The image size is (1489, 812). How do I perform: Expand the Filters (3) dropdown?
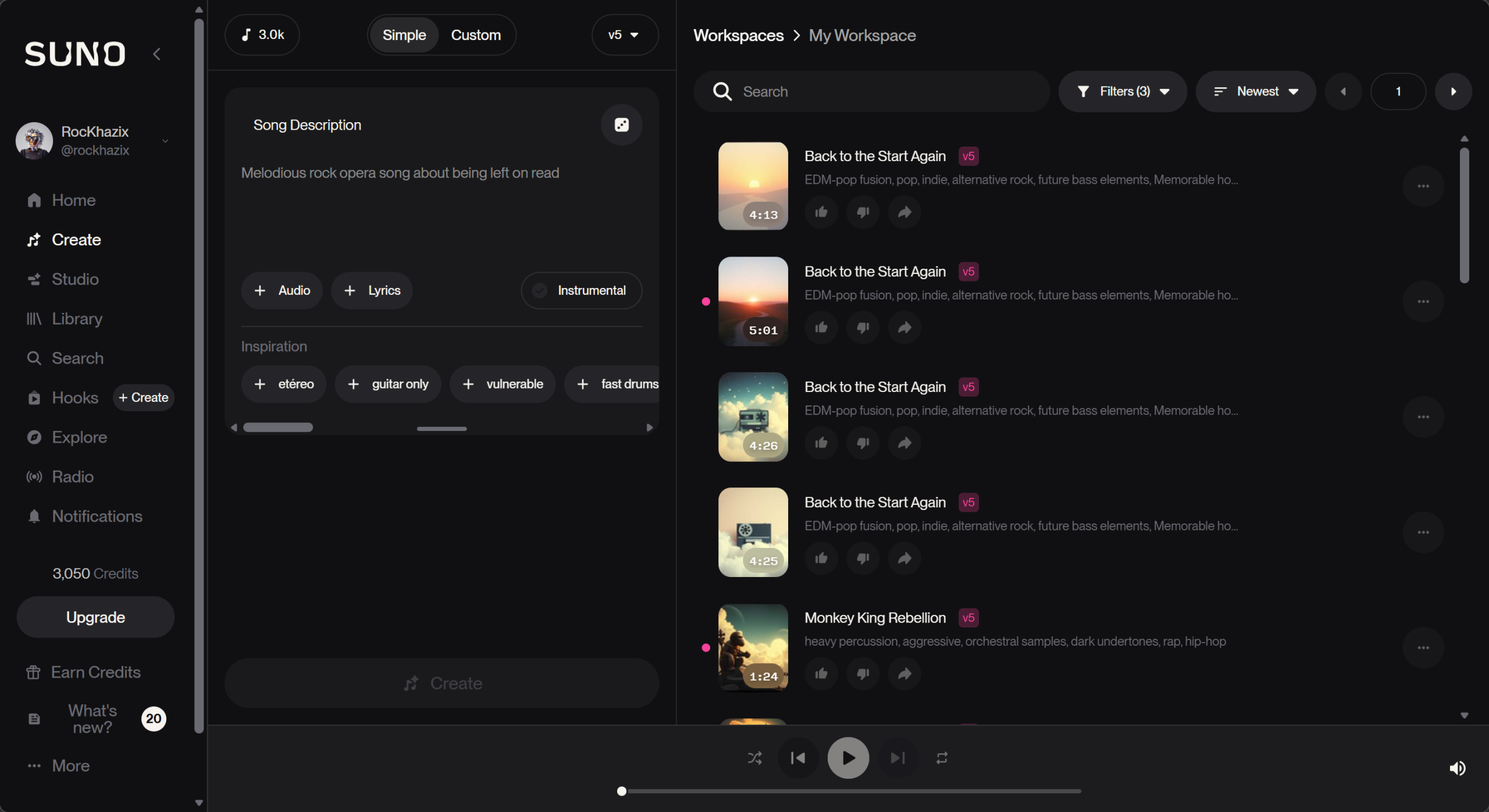coord(1122,91)
